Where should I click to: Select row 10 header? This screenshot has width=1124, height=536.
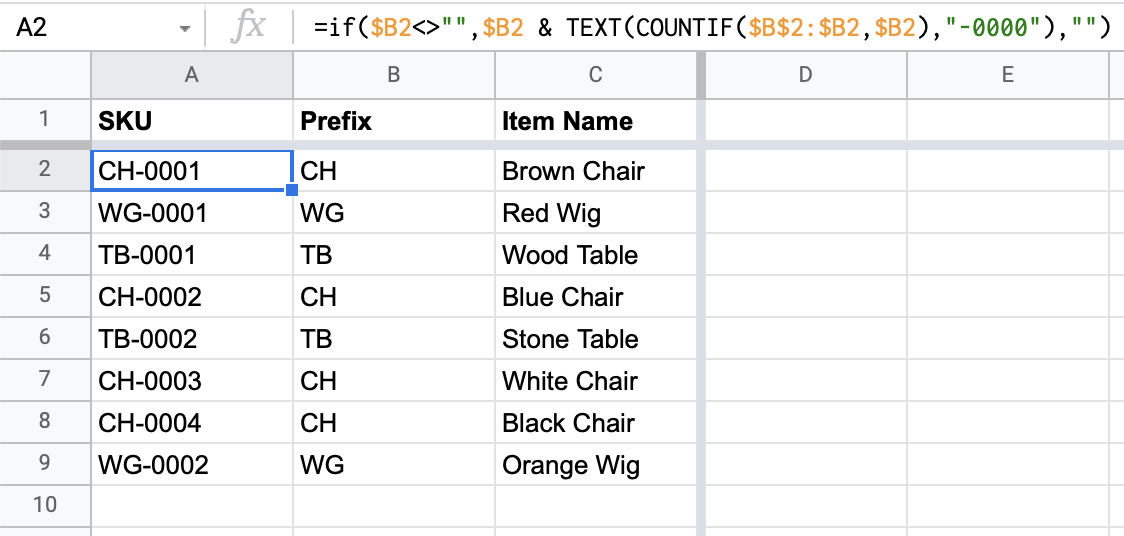coord(45,505)
